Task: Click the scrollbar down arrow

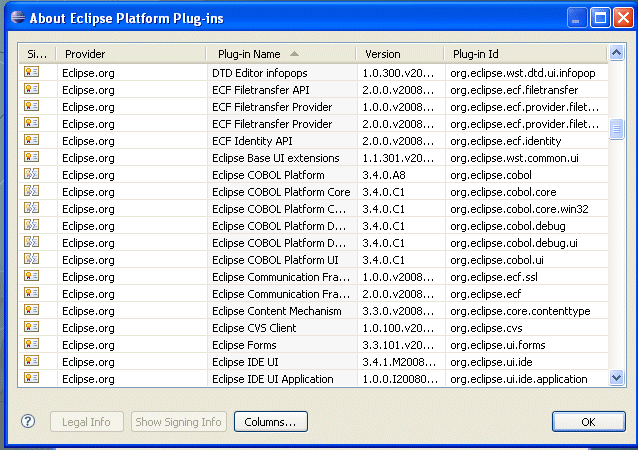Action: (x=616, y=378)
